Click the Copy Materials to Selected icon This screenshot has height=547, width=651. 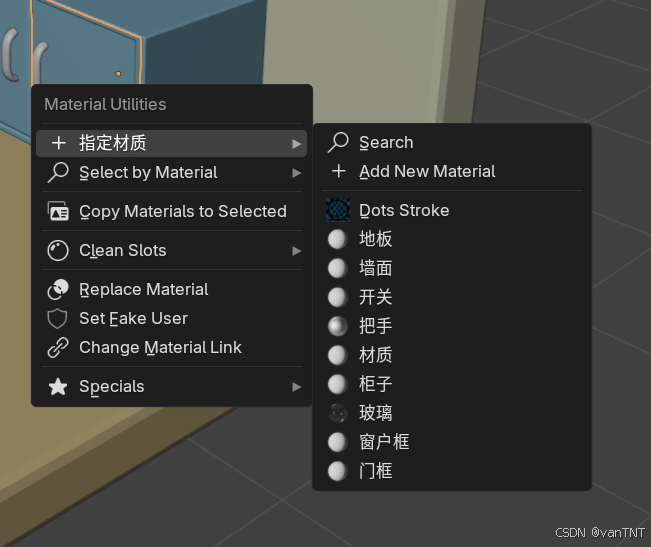[58, 211]
